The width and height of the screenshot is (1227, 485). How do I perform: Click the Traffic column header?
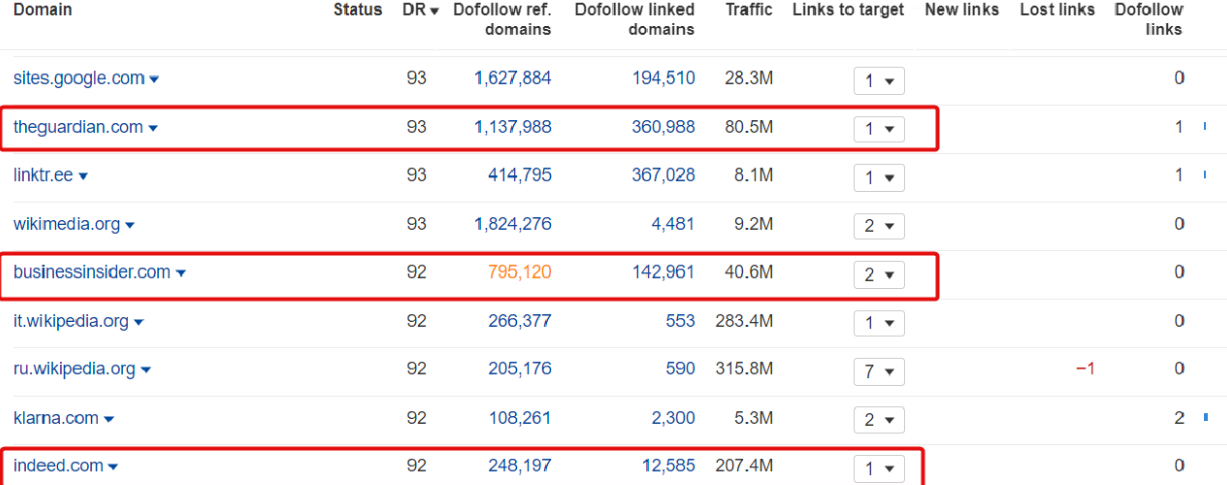(x=750, y=10)
